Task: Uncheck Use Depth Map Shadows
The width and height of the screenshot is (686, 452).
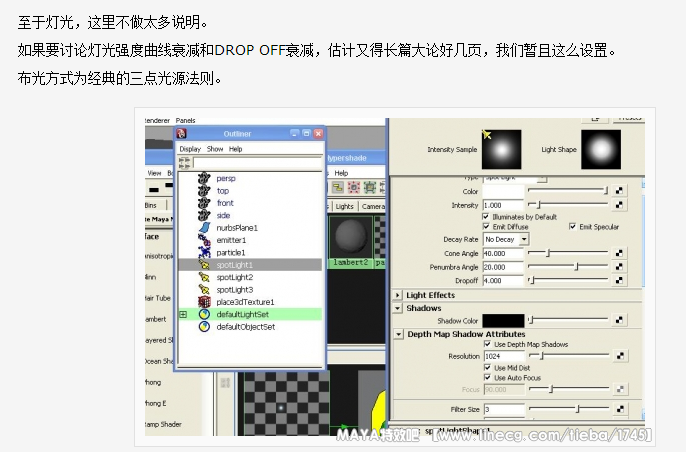Action: (x=487, y=345)
